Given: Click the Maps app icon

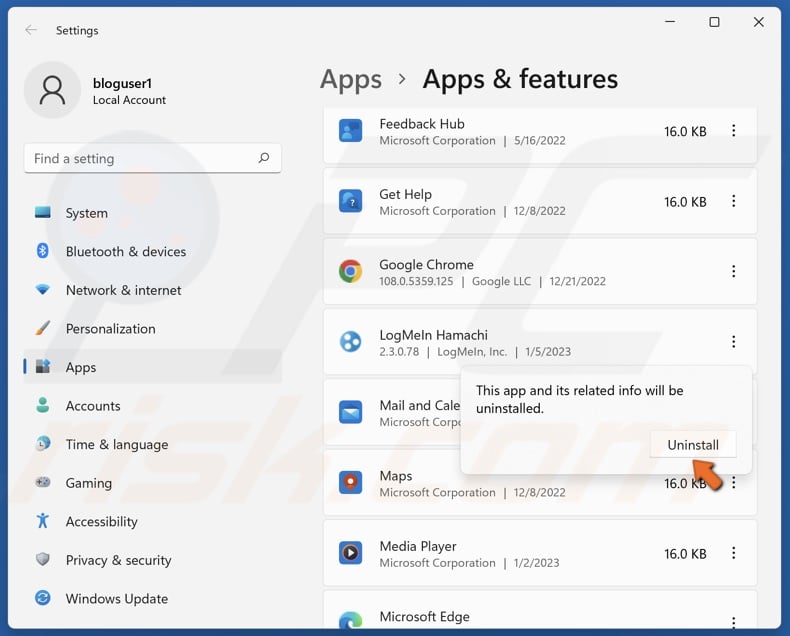Looking at the screenshot, I should 350,483.
